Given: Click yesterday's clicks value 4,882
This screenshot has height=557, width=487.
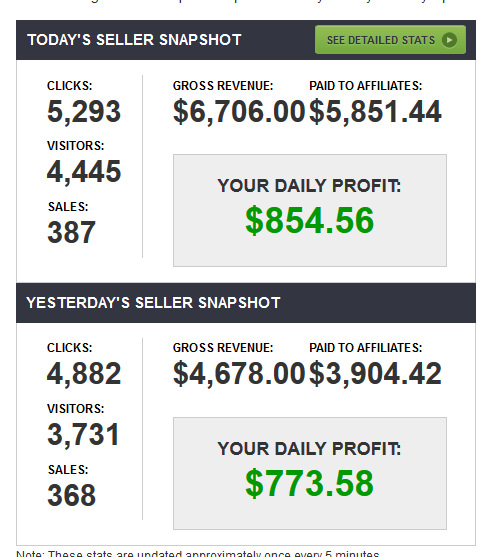Looking at the screenshot, I should (x=84, y=374).
